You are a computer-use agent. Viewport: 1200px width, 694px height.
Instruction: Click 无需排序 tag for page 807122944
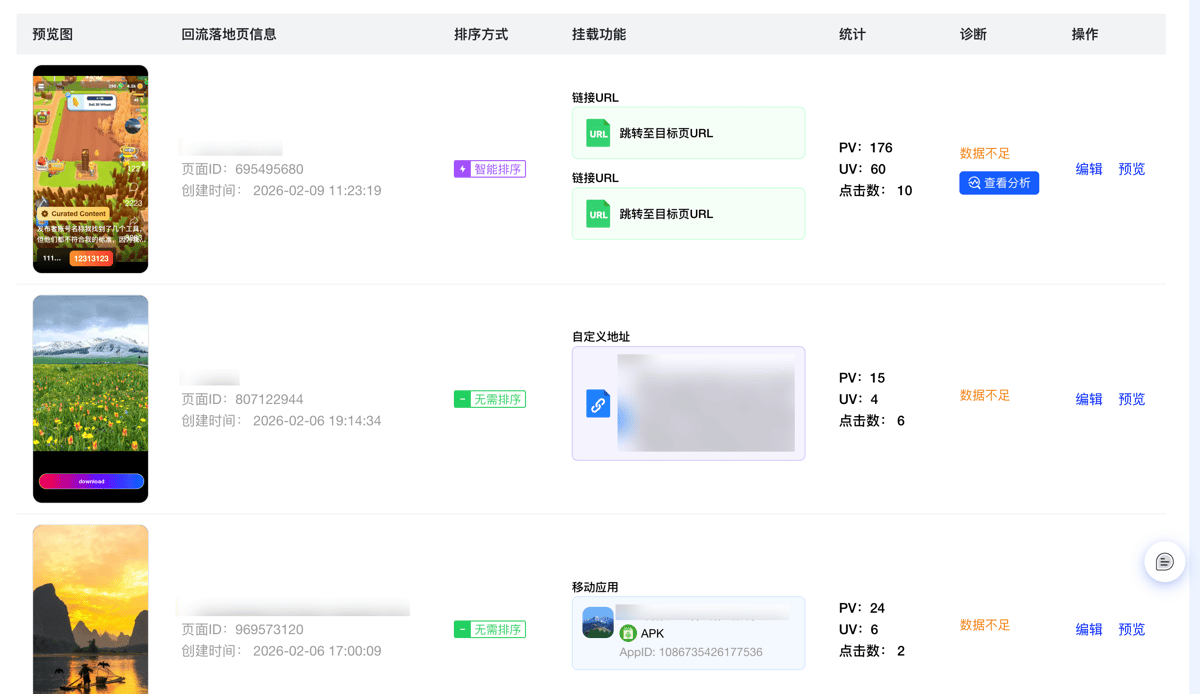tap(490, 399)
